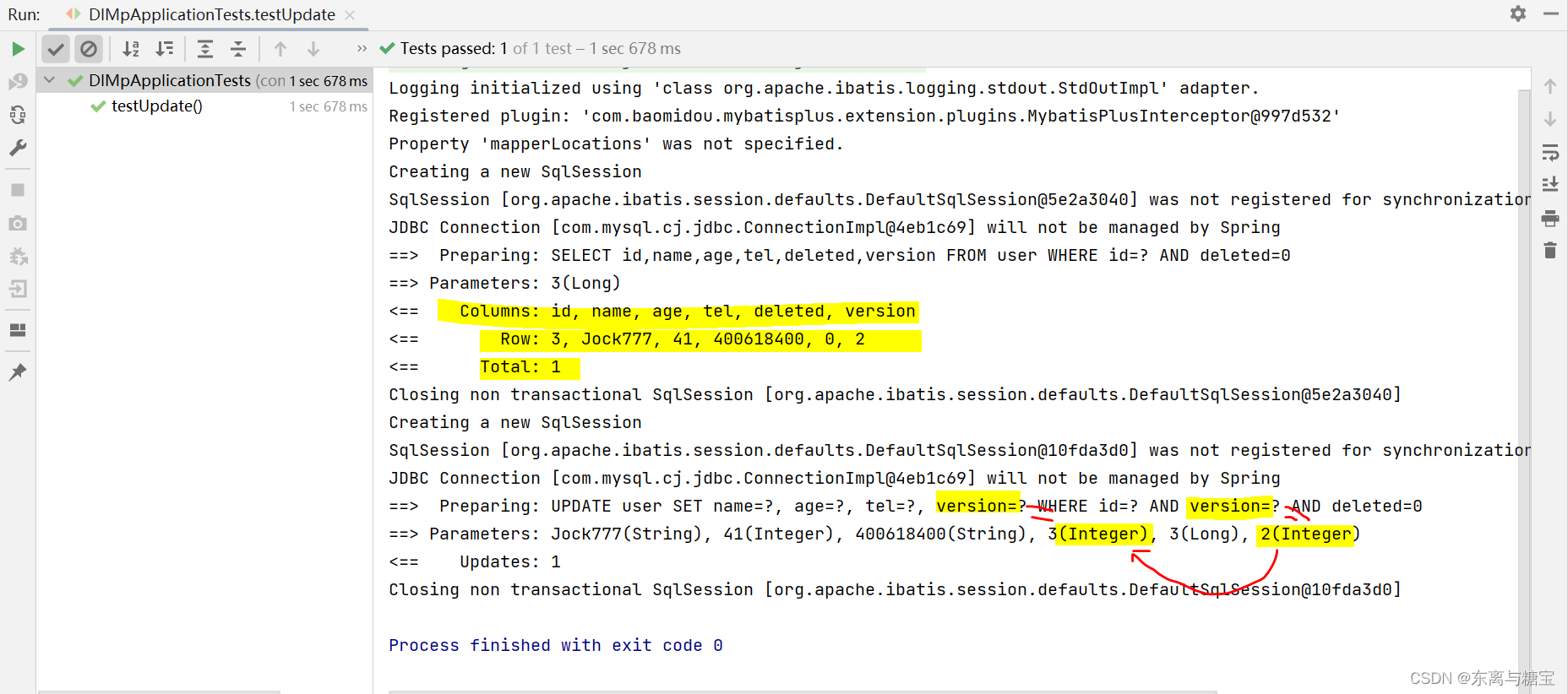Print the console output
The image size is (1568, 694).
[x=1550, y=218]
